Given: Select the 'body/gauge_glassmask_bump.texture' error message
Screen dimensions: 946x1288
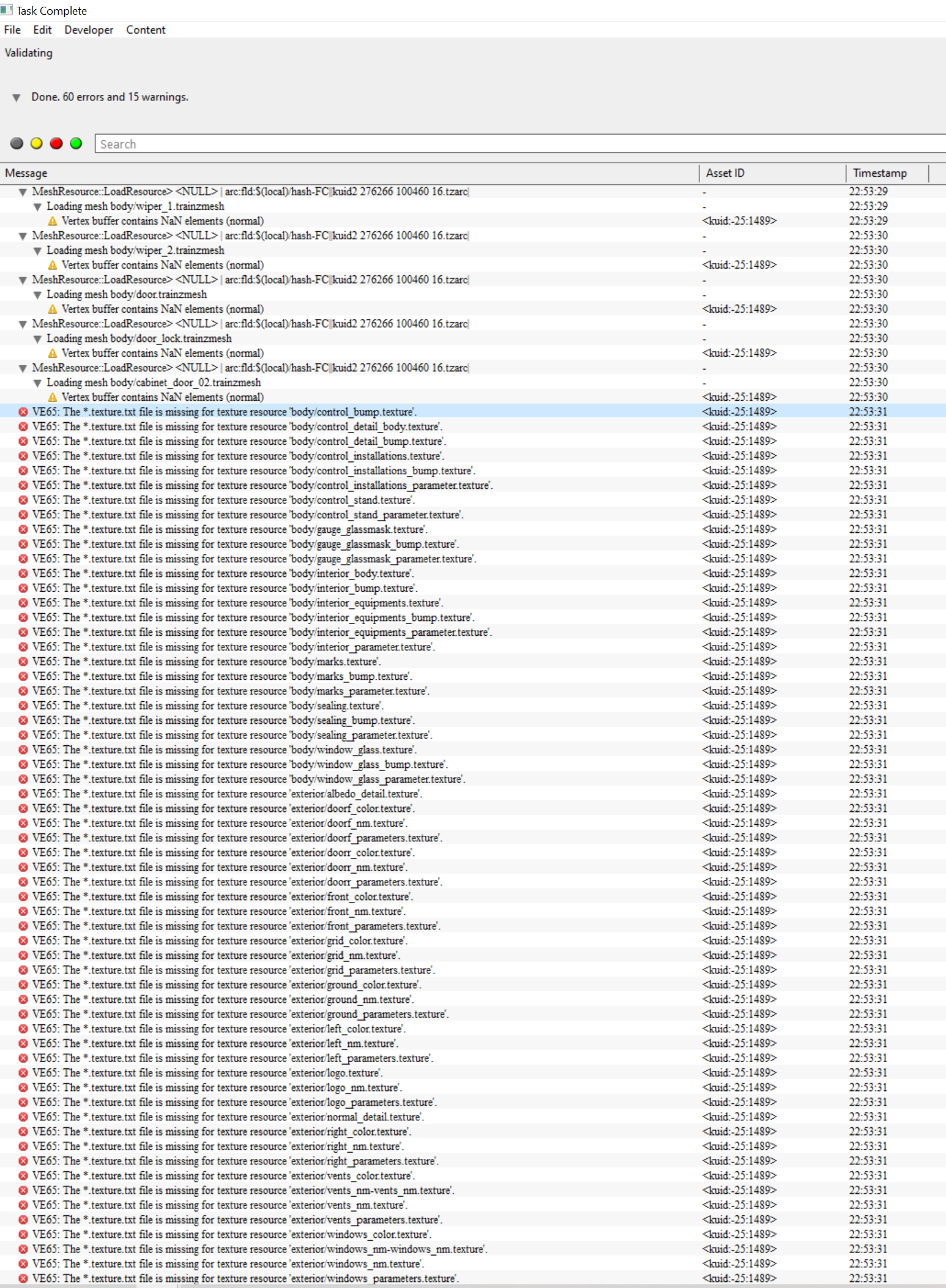Looking at the screenshot, I should 246,544.
